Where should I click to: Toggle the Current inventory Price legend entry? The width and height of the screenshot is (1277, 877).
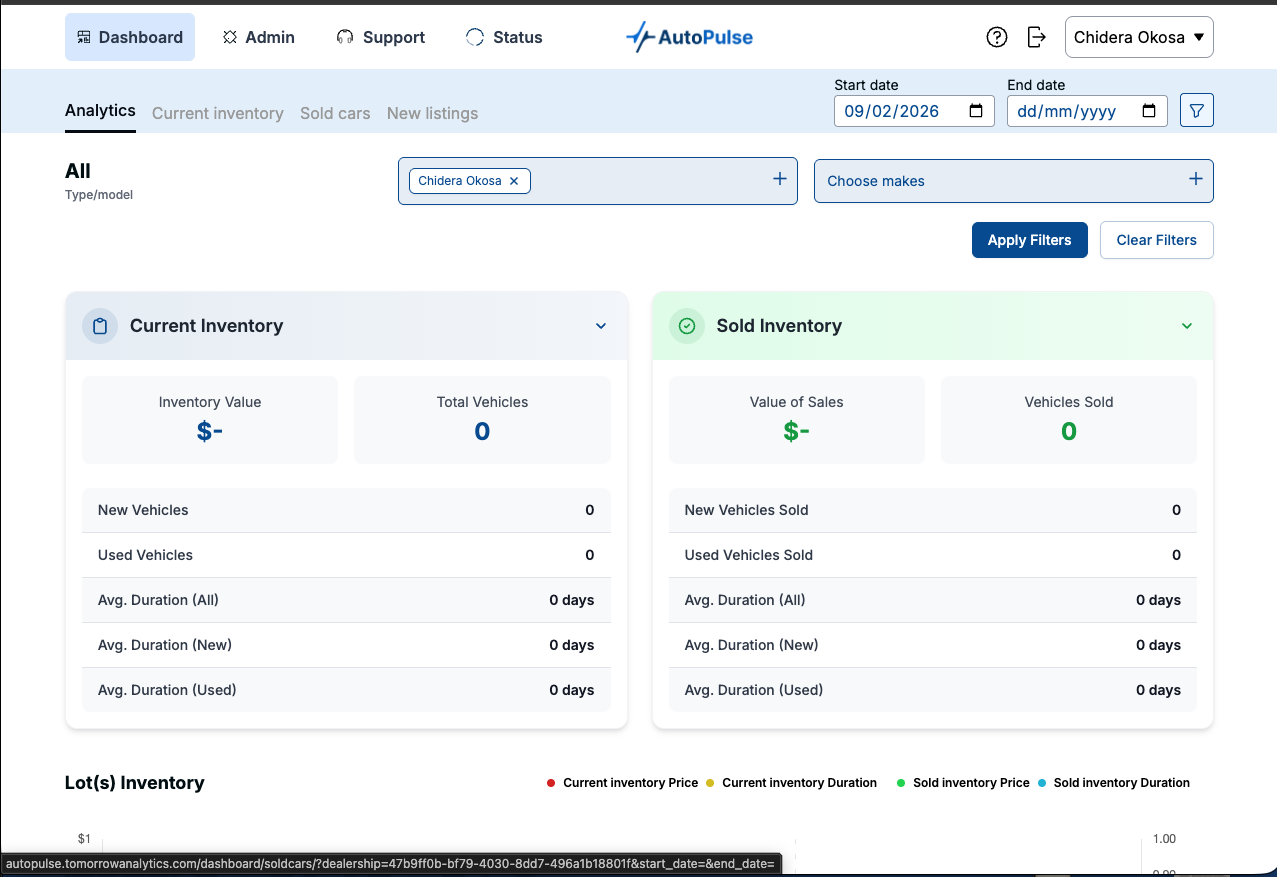pyautogui.click(x=622, y=783)
